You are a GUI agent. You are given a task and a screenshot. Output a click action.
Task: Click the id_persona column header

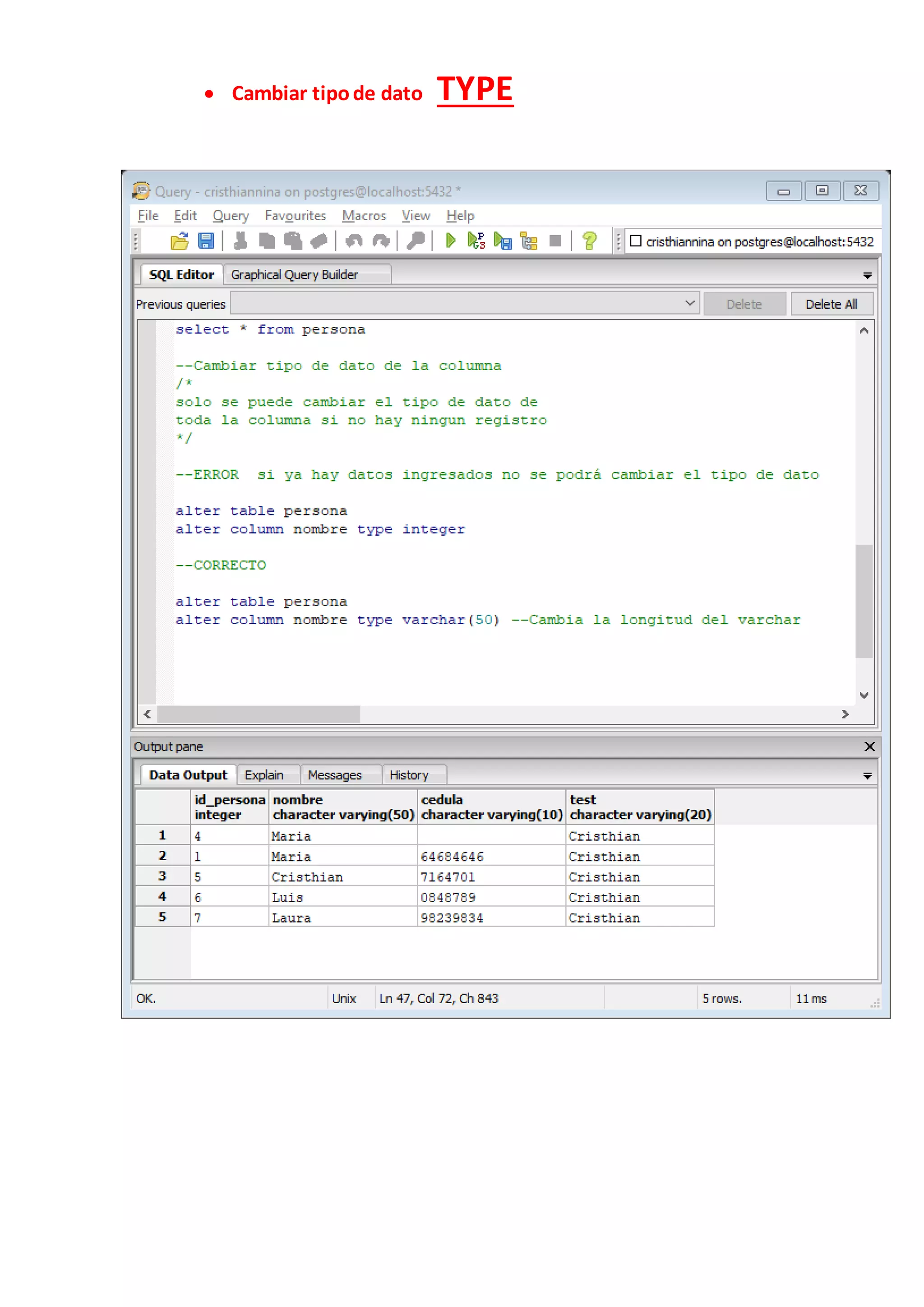coord(230,806)
